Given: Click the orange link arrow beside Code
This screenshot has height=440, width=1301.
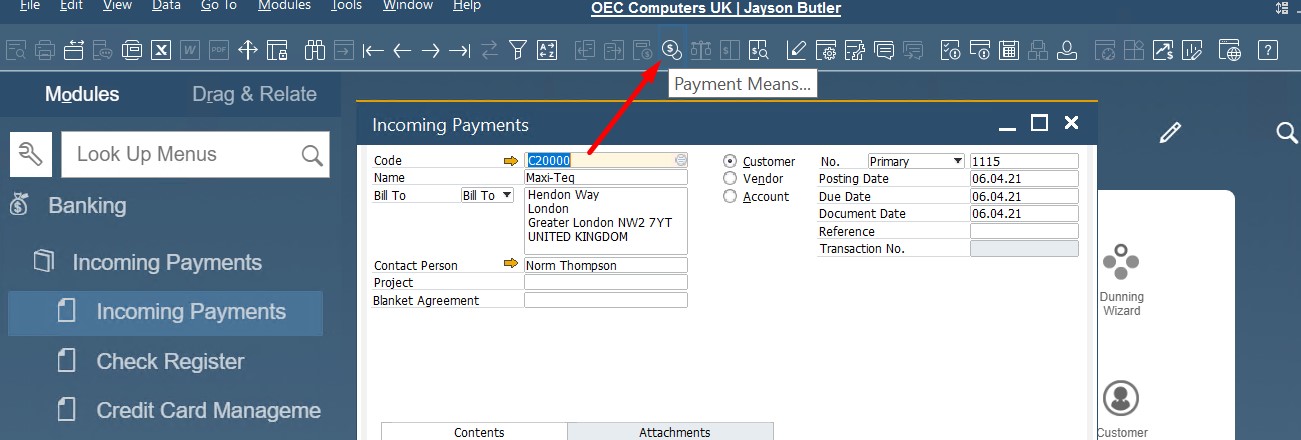Looking at the screenshot, I should pos(511,161).
